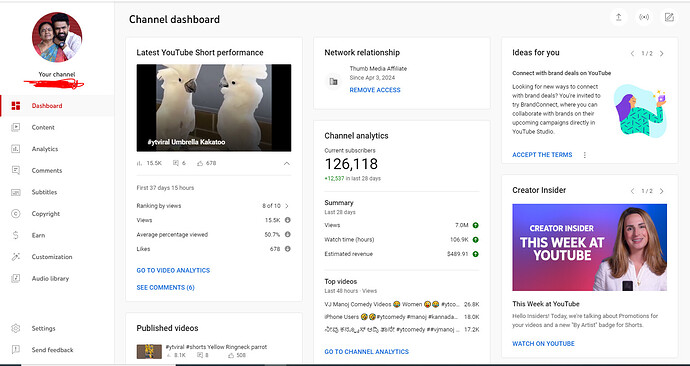Click the Analytics chart icon in sidebar
Viewport: 690px width, 366px height.
[x=16, y=149]
